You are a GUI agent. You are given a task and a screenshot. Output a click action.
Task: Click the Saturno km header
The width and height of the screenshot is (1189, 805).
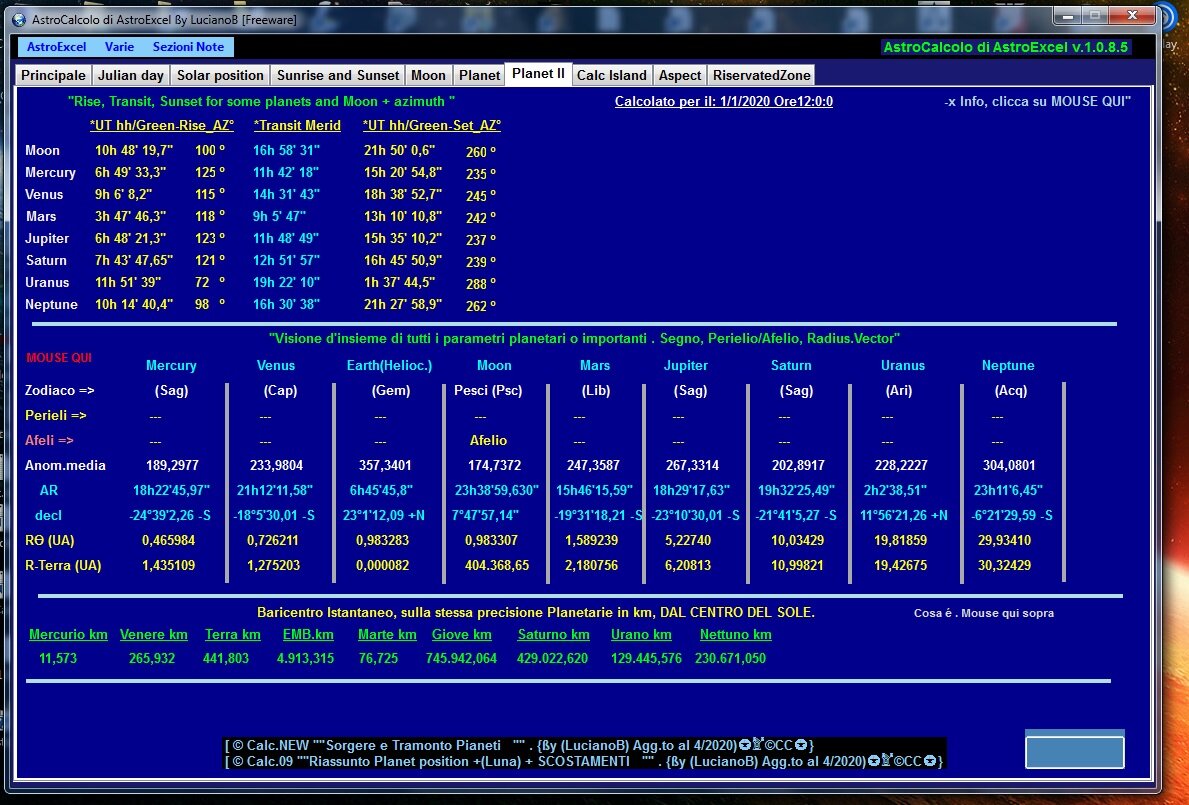tap(554, 634)
